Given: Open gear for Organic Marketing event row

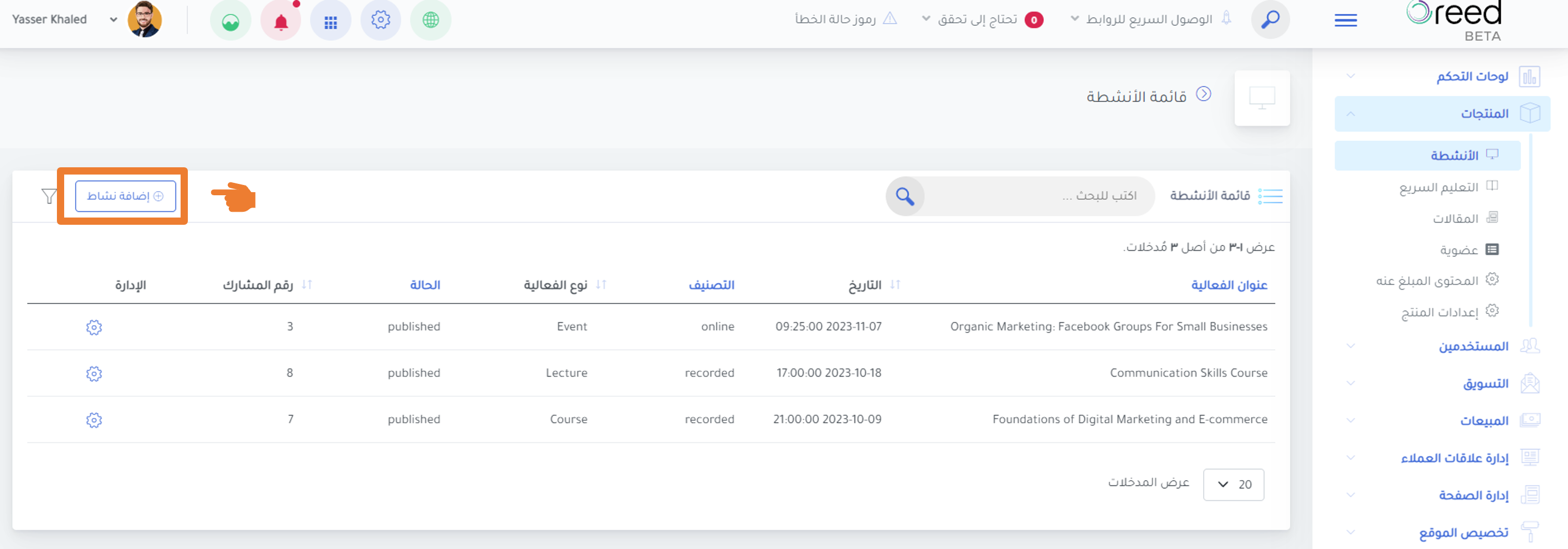Looking at the screenshot, I should (94, 327).
